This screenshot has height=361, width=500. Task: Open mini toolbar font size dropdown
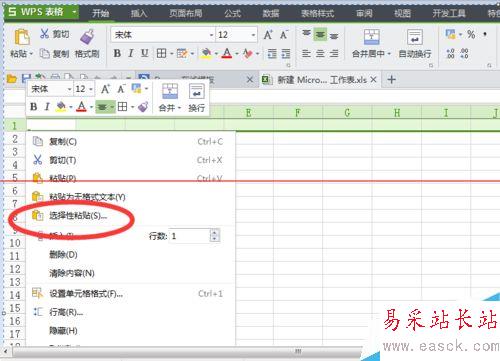click(x=91, y=89)
